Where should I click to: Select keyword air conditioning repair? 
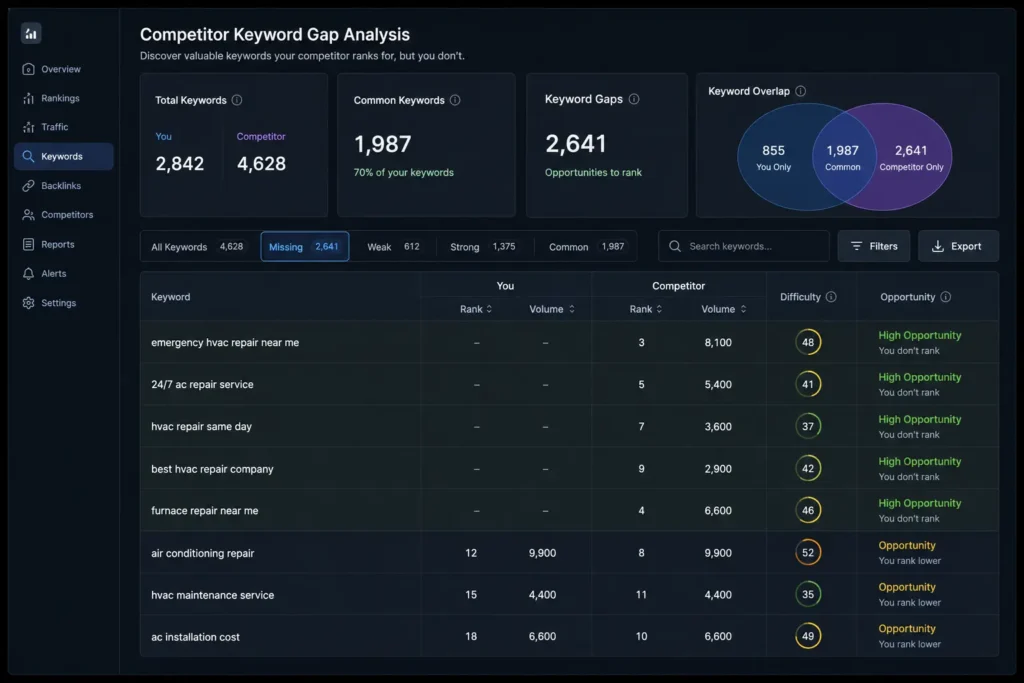coord(202,553)
